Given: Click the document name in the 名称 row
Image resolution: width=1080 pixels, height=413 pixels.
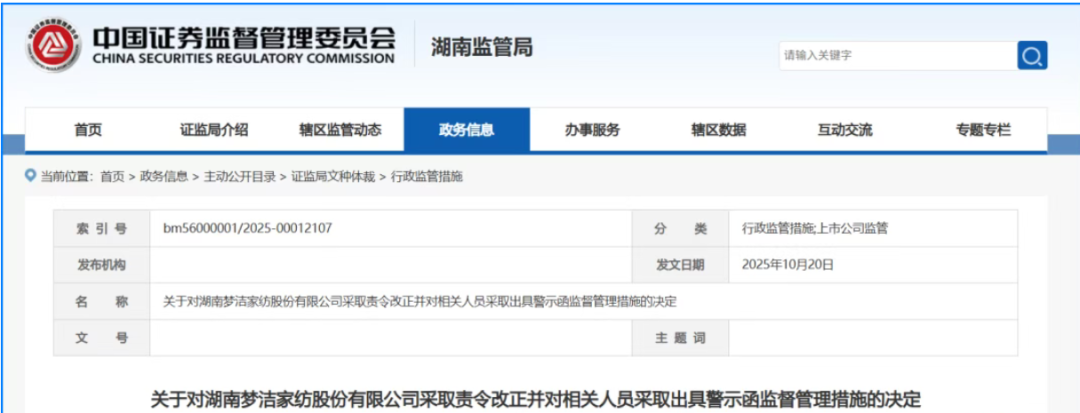Looking at the screenshot, I should [x=419, y=301].
